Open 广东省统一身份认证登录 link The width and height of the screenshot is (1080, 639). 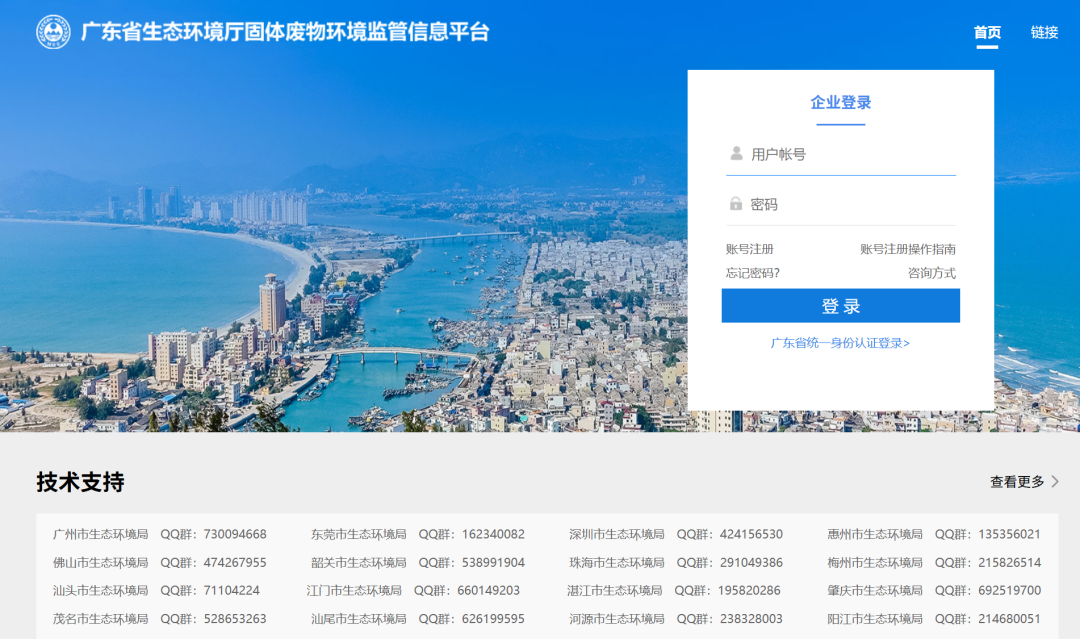[840, 343]
